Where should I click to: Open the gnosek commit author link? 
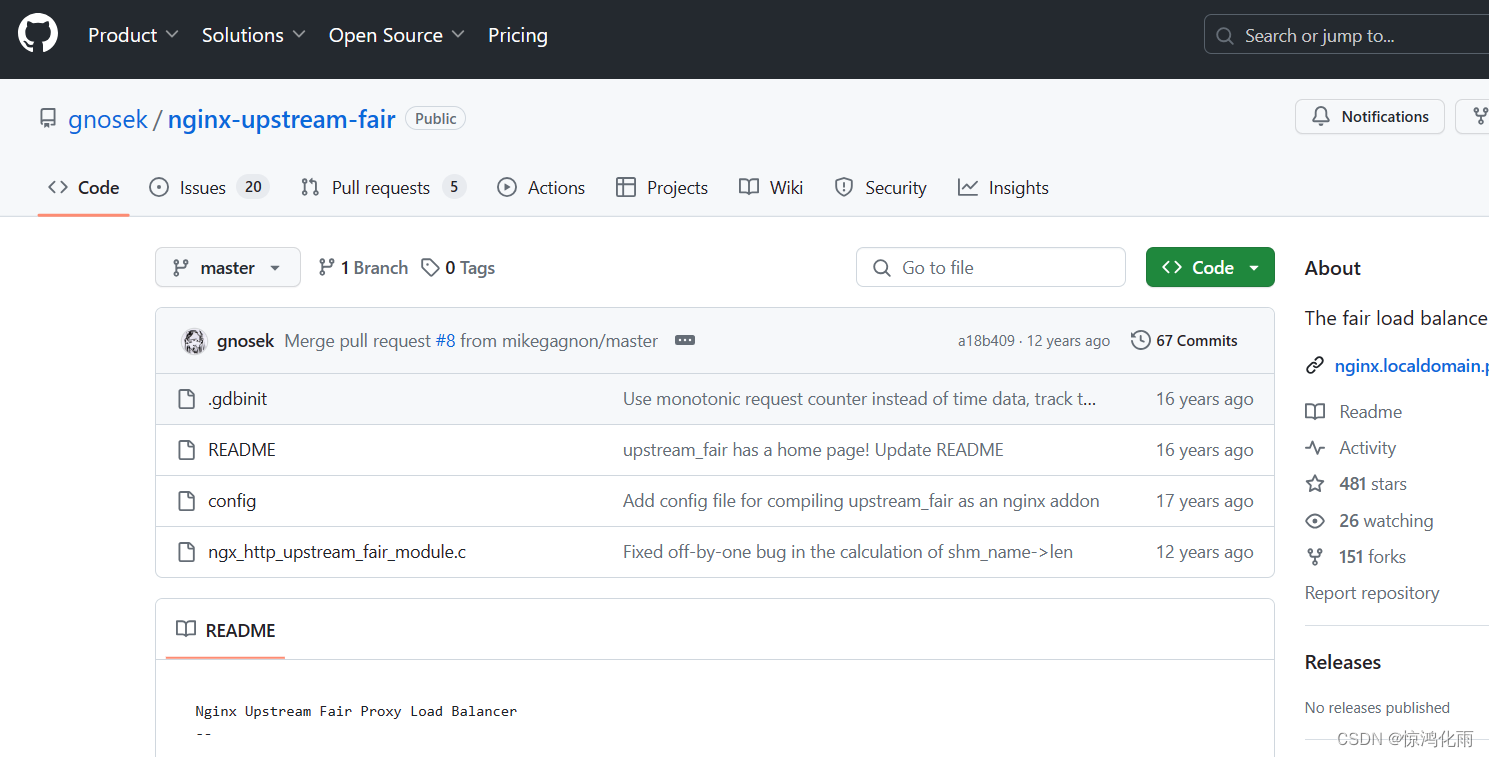[245, 341]
